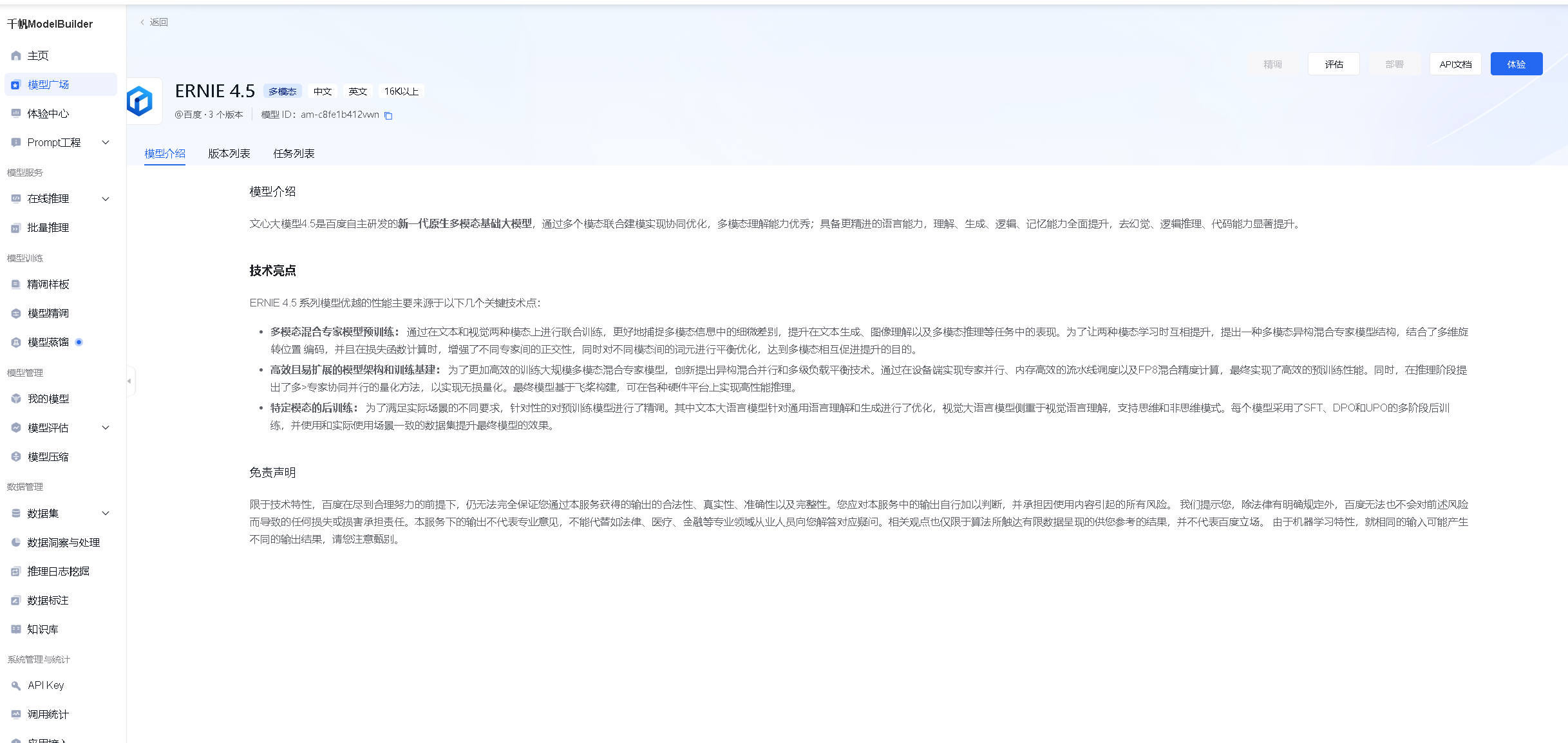The height and width of the screenshot is (743, 1568).
Task: Collapse the sidebar with the arrow handle
Action: [x=130, y=381]
